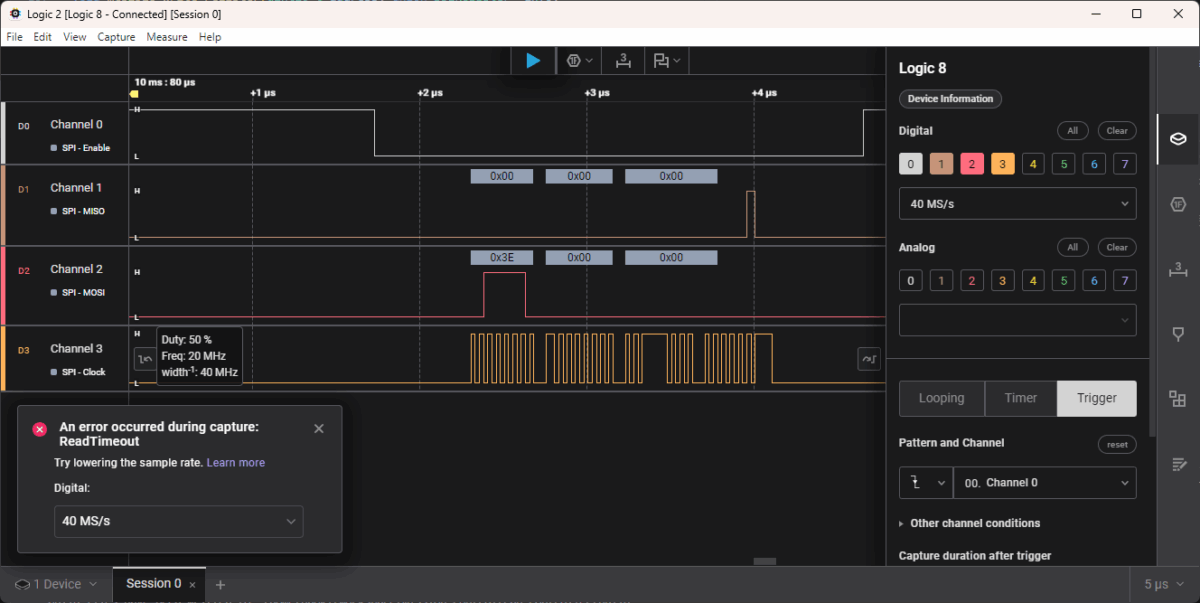The image size is (1200, 603).
Task: Add a new session with the plus tab
Action: (221, 584)
